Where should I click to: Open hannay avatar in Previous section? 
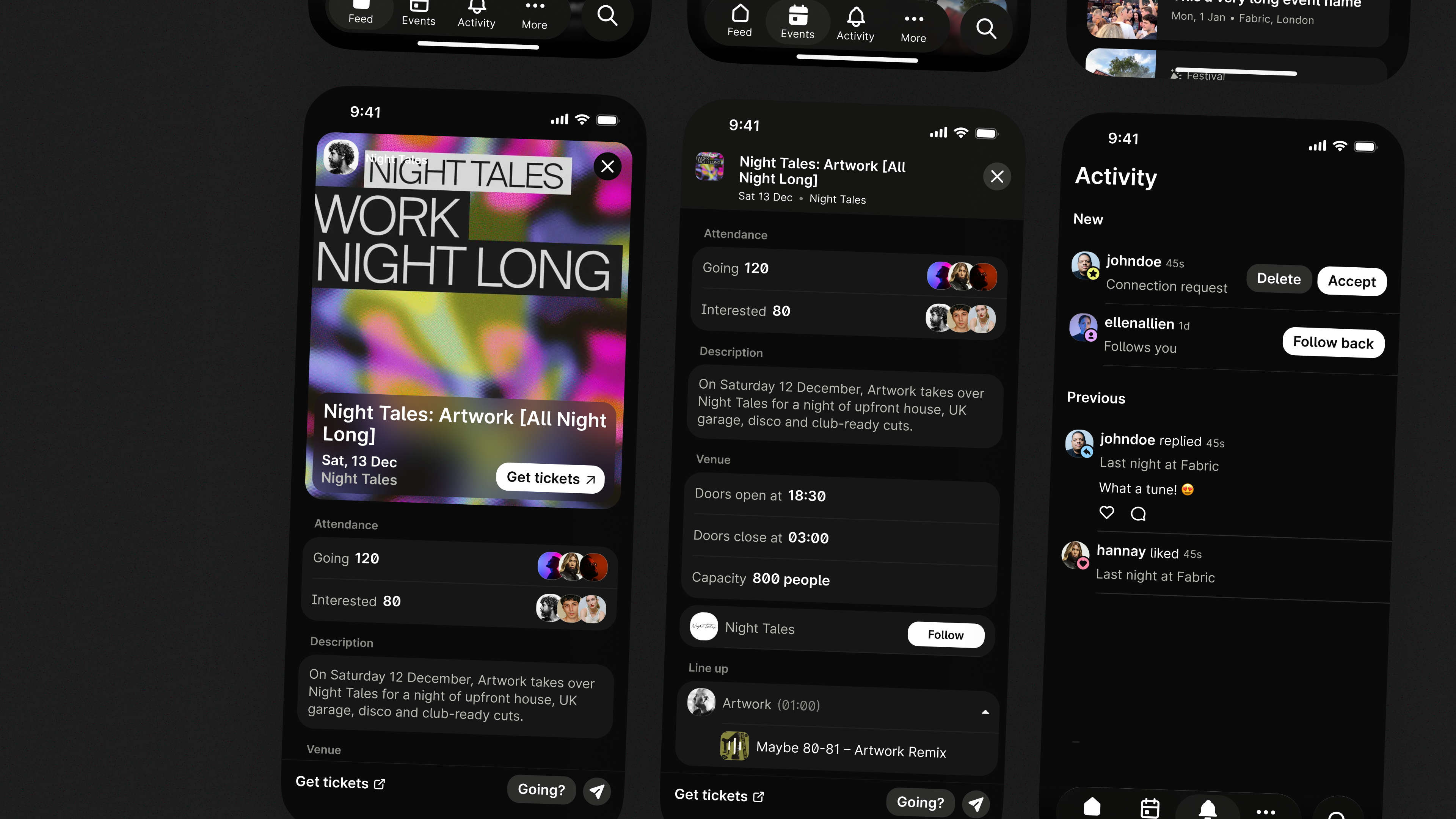[x=1075, y=555]
